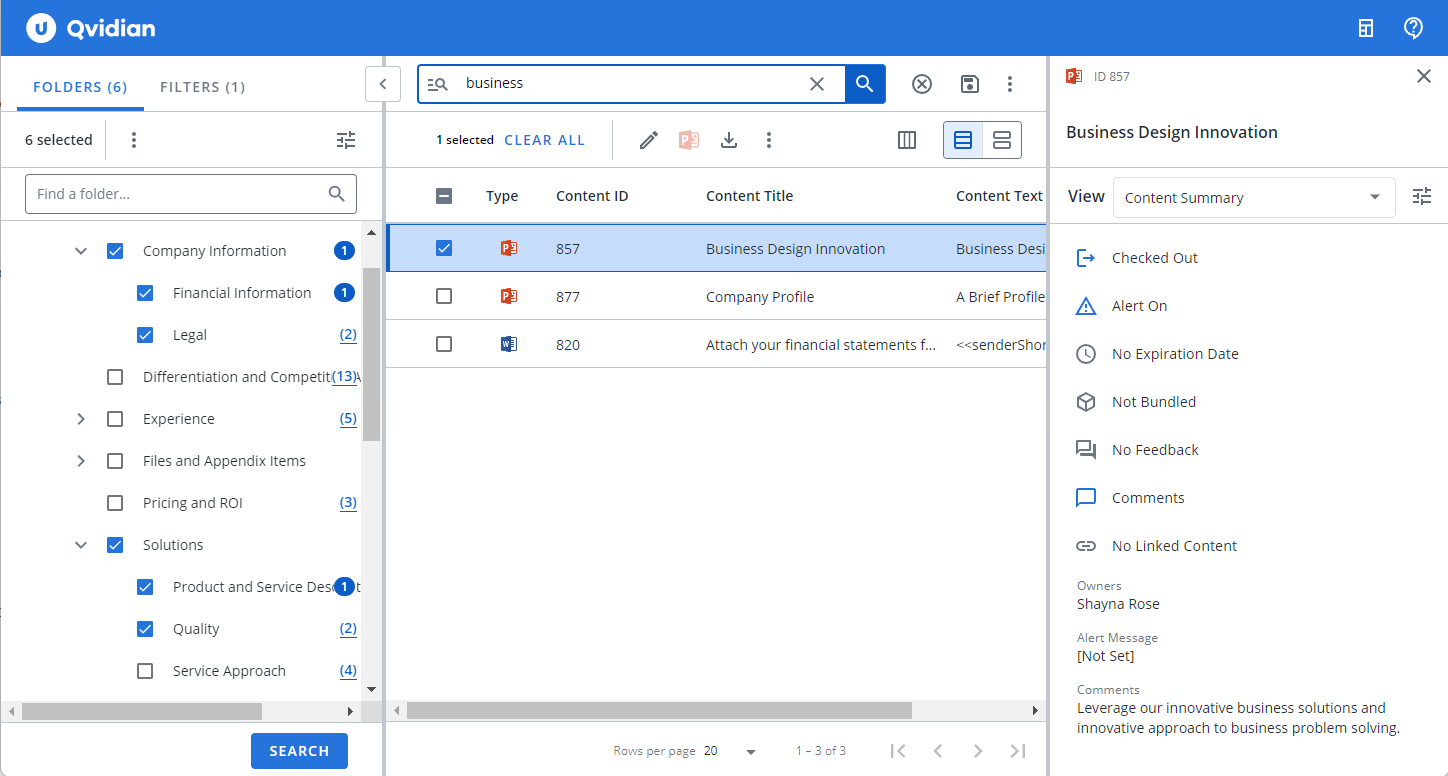The width and height of the screenshot is (1448, 776).
Task: Open the column chooser icon
Action: (907, 140)
